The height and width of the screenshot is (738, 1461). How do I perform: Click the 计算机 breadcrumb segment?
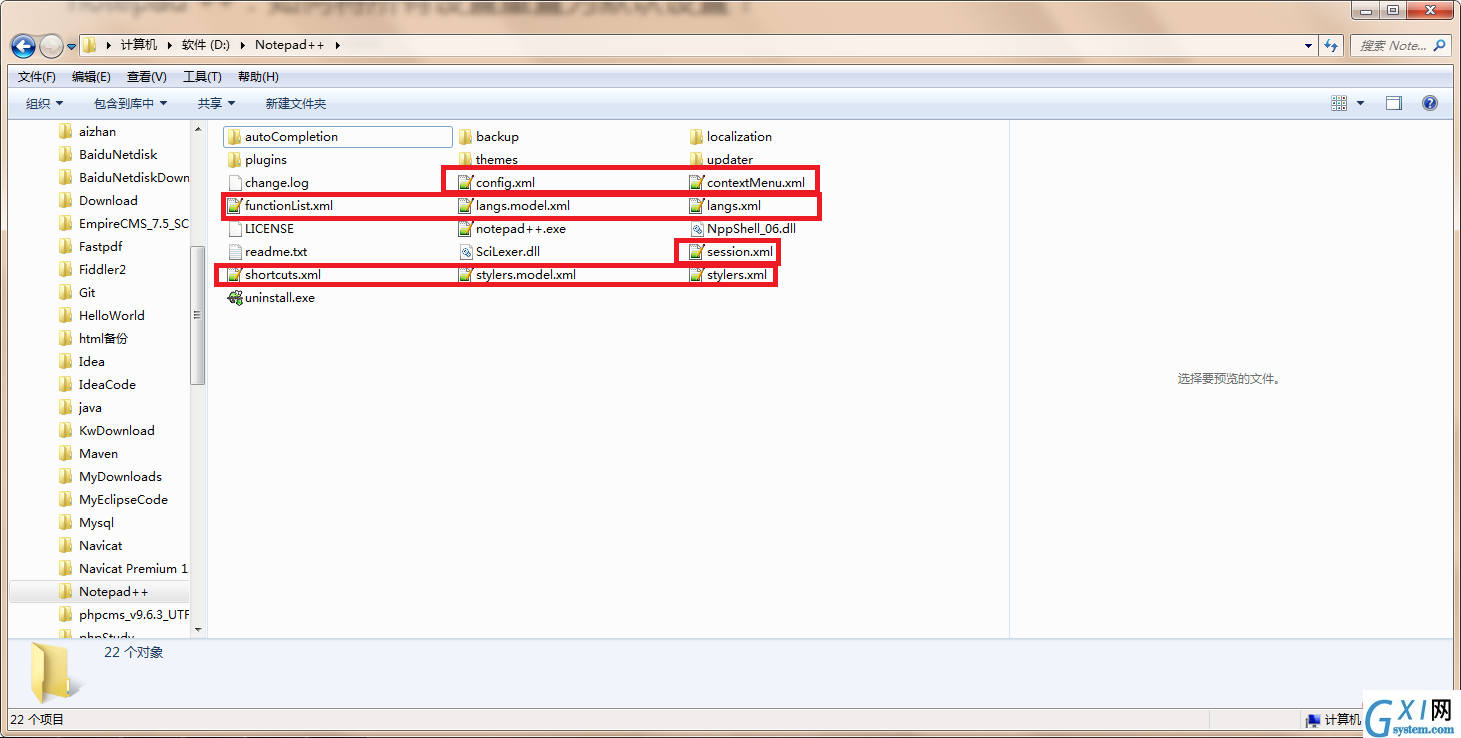(139, 45)
